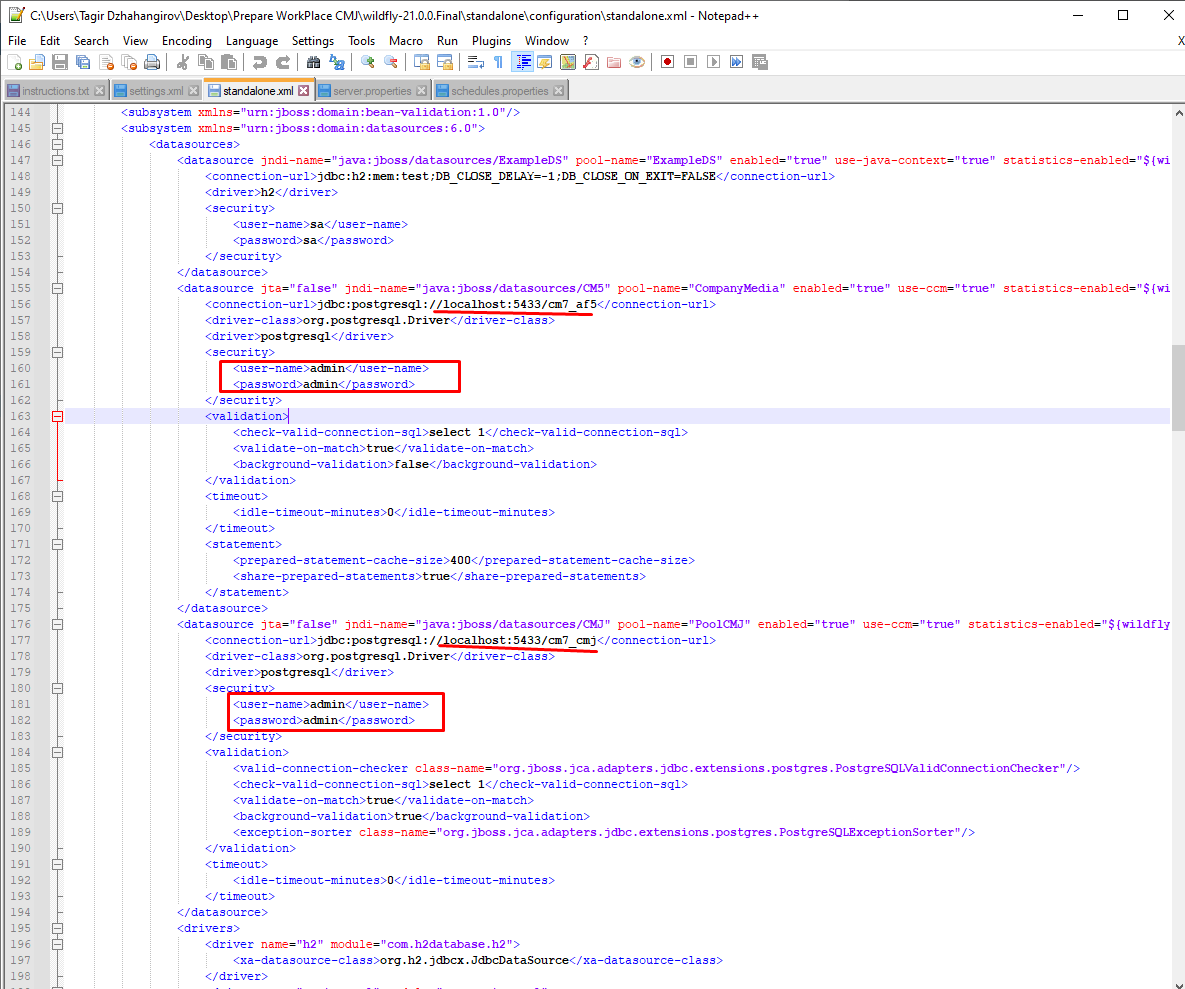Click the Find binoculars icon
Image resolution: width=1185 pixels, height=989 pixels.
(x=314, y=62)
